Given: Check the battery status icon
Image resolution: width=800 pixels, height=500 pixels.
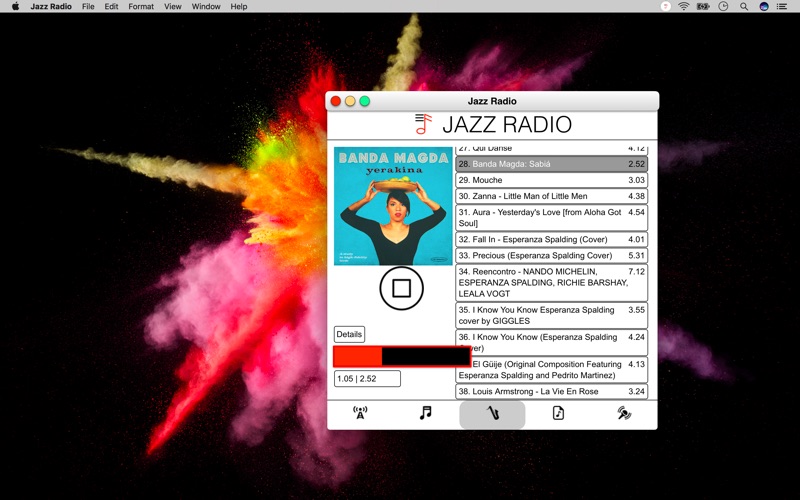Looking at the screenshot, I should click(x=704, y=6).
